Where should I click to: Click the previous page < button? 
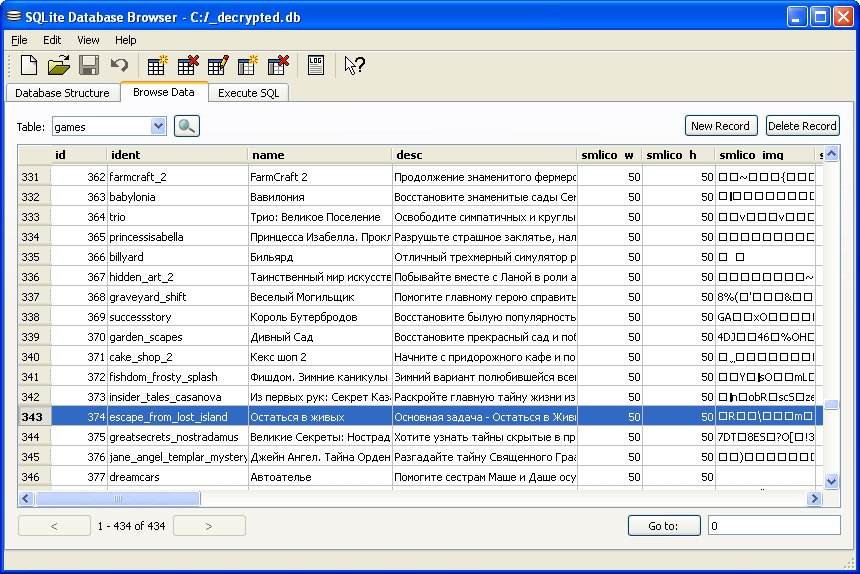(54, 526)
